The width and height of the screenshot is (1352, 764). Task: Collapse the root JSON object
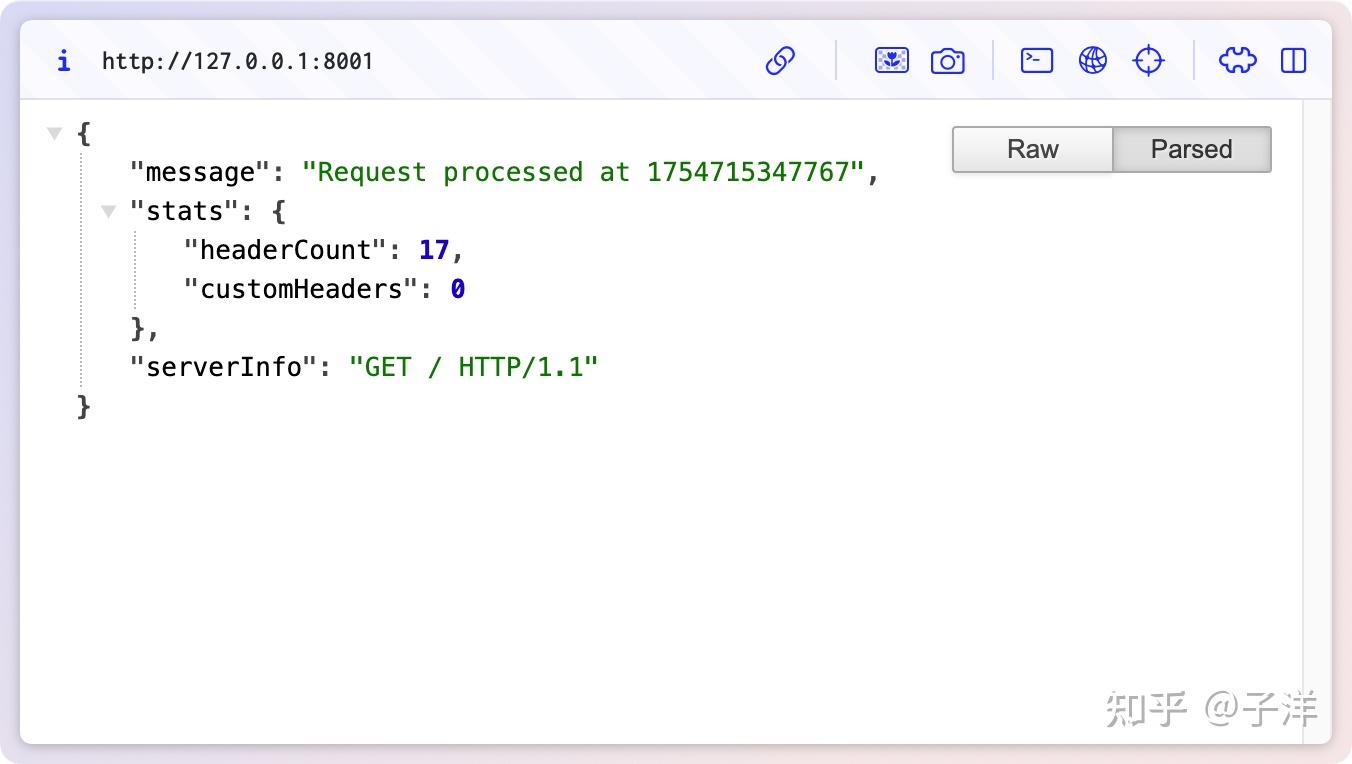[54, 133]
